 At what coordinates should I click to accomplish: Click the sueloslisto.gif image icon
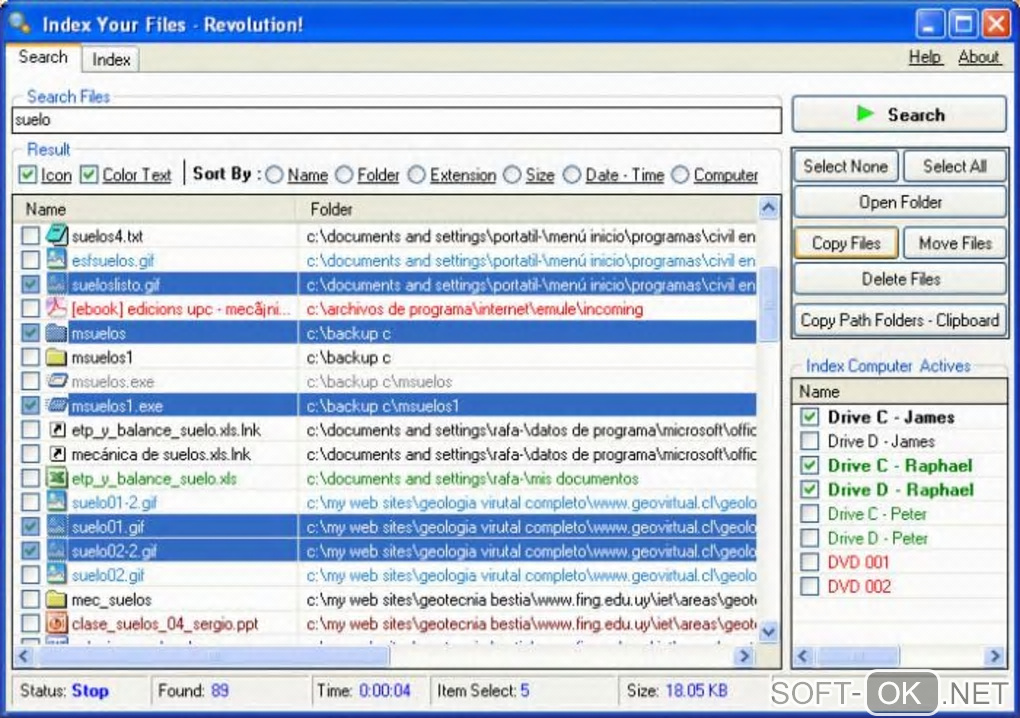(x=57, y=284)
